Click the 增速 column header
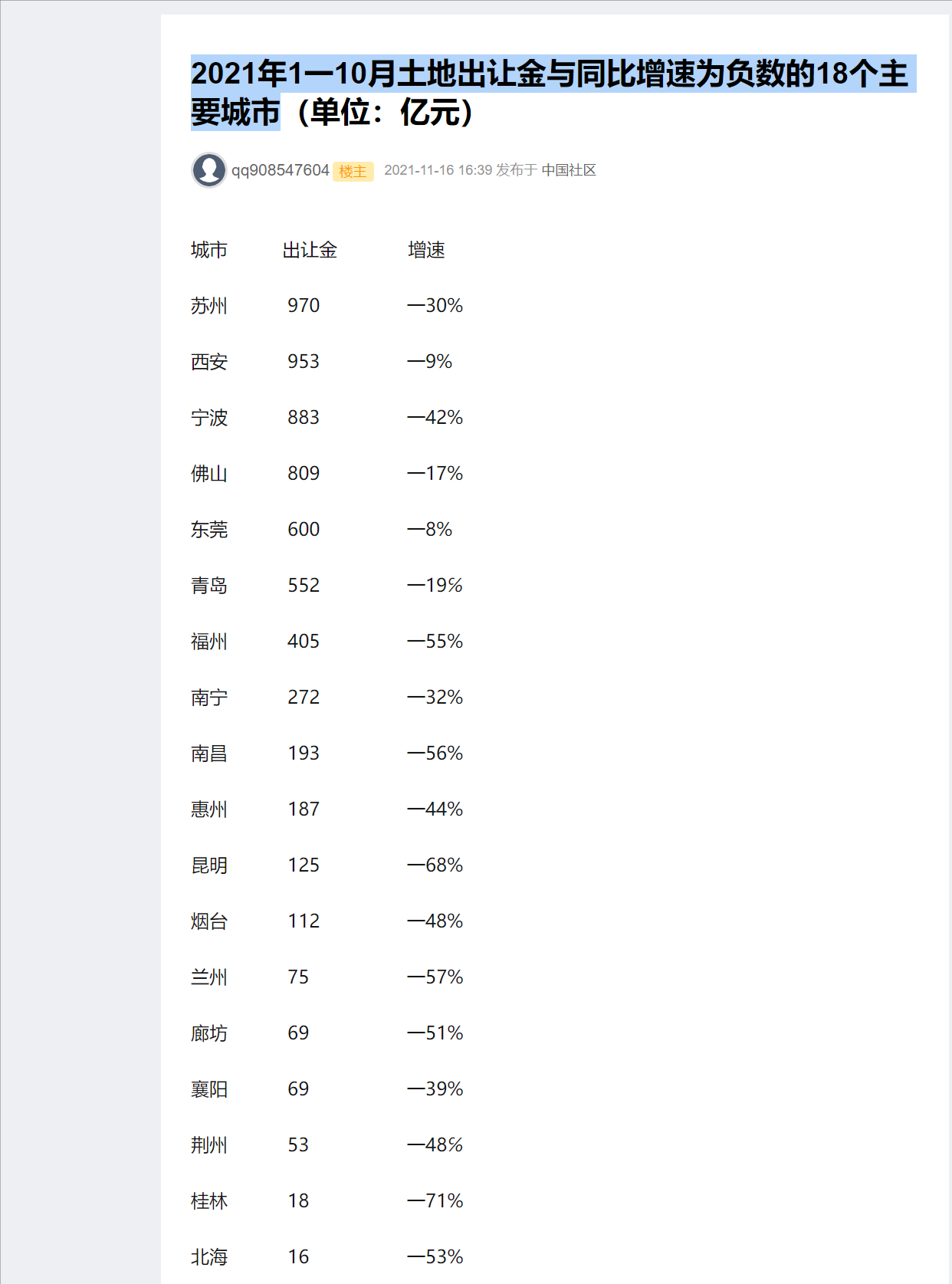This screenshot has width=952, height=1284. (426, 250)
